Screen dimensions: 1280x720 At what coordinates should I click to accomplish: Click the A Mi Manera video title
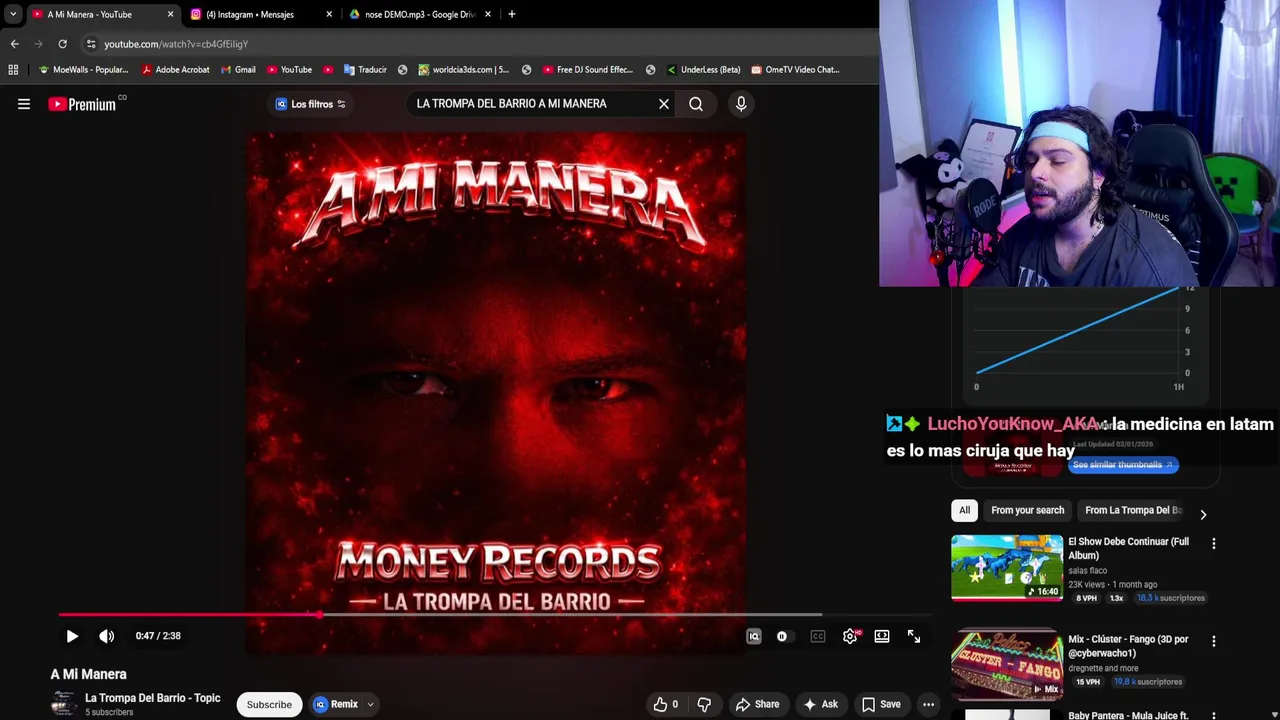(x=89, y=674)
